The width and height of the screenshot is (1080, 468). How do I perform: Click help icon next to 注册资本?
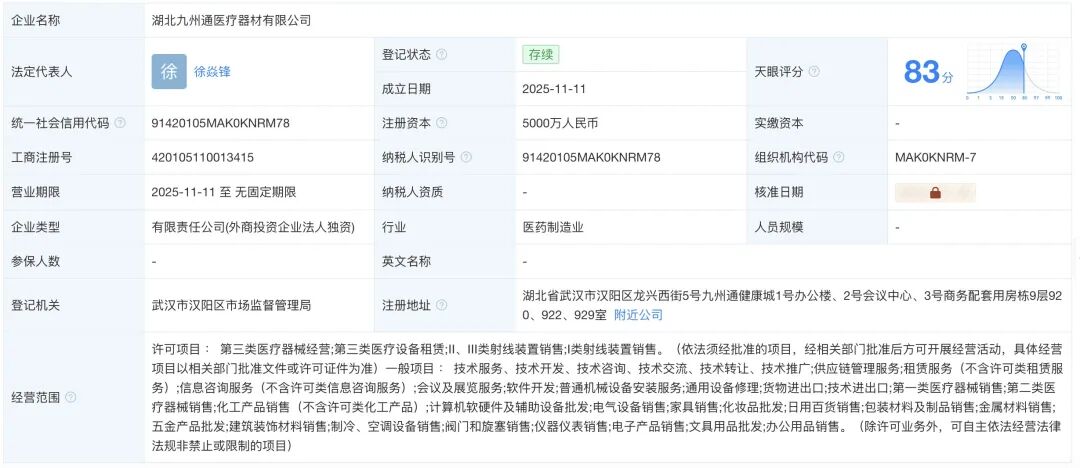point(442,123)
